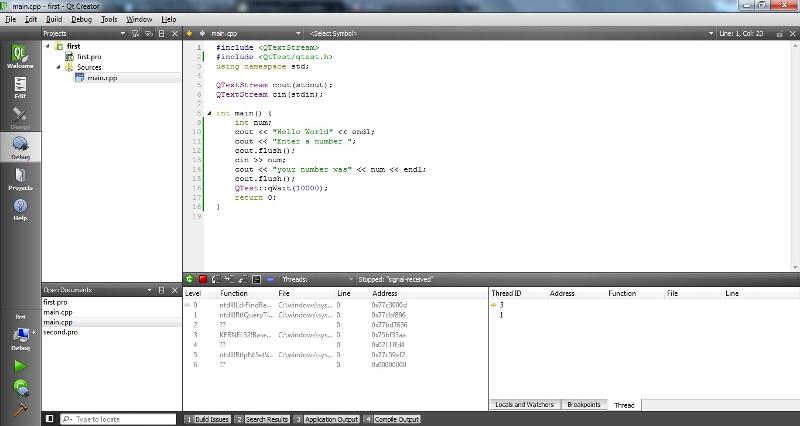Screen dimensions: 800x426
Task: Select first.pro in the project tree
Action: 89,57
